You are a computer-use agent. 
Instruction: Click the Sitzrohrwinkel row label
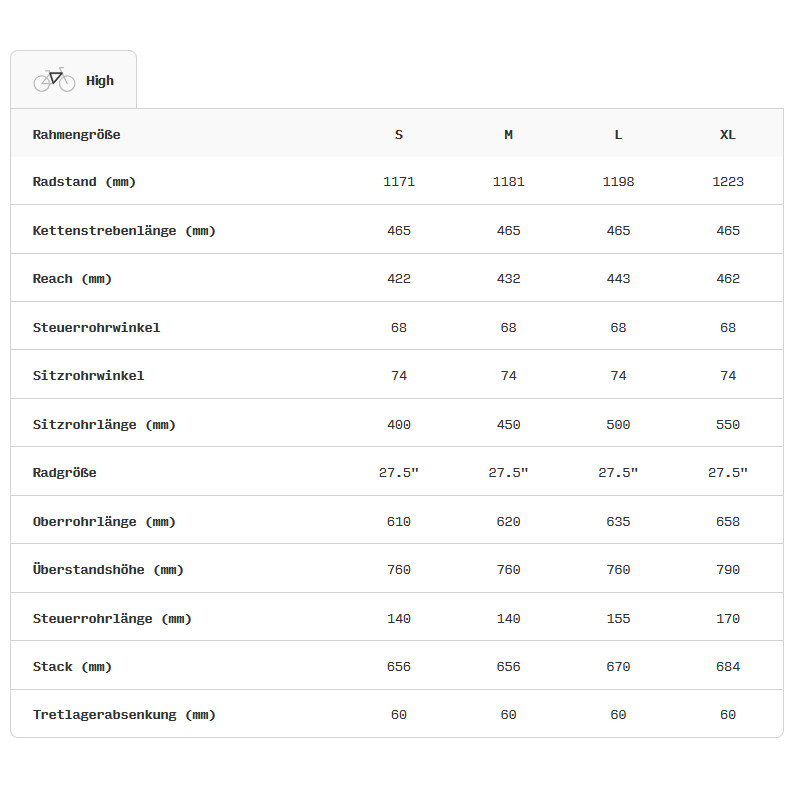[88, 375]
